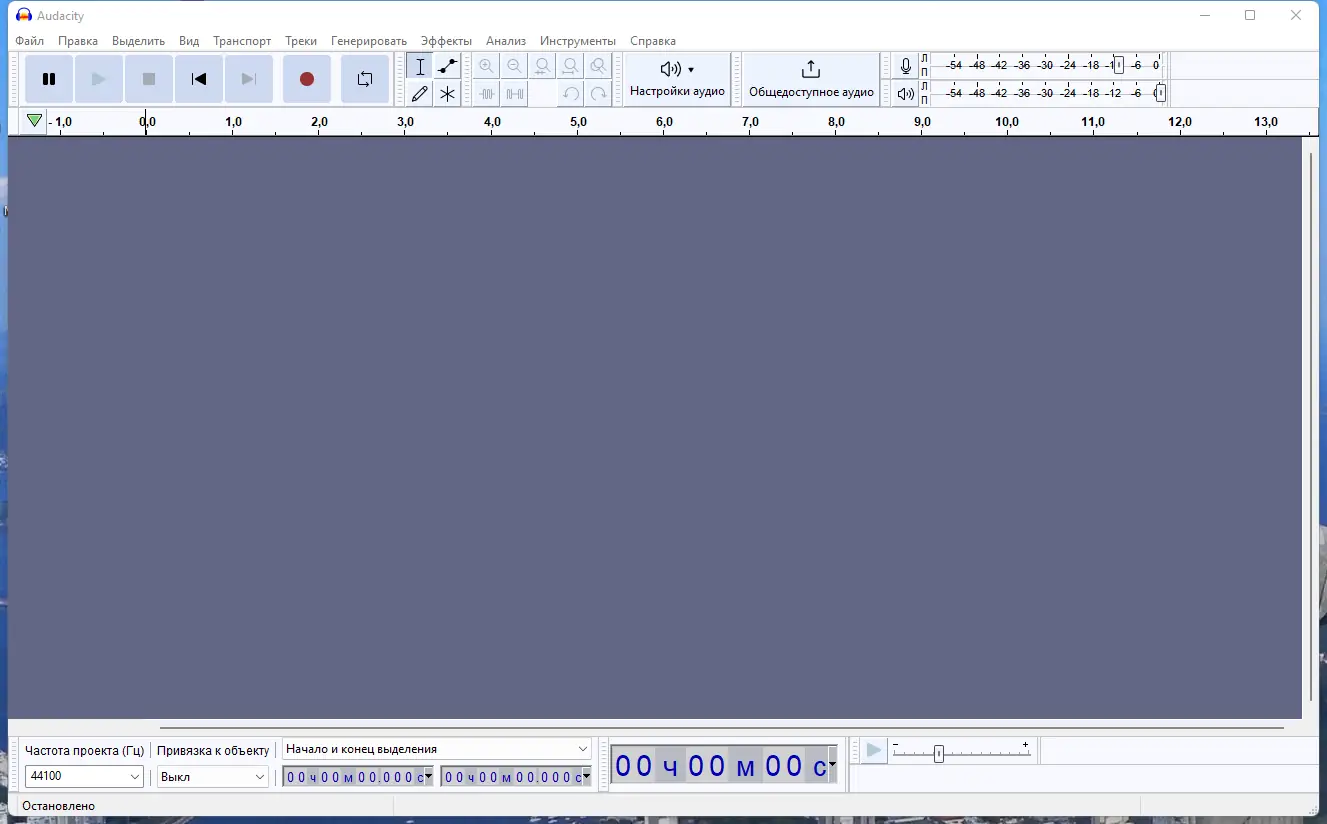Open audio position time format arrow
This screenshot has width=1327, height=824.
point(832,766)
